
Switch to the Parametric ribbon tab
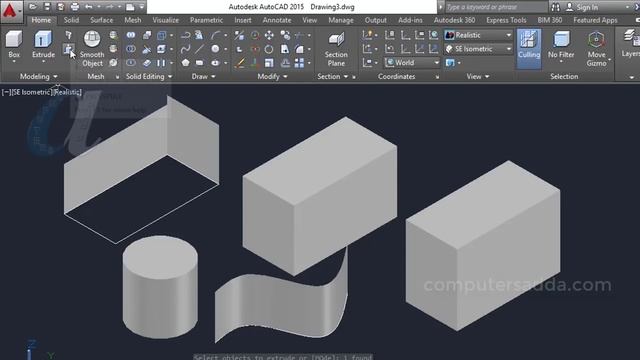point(207,20)
